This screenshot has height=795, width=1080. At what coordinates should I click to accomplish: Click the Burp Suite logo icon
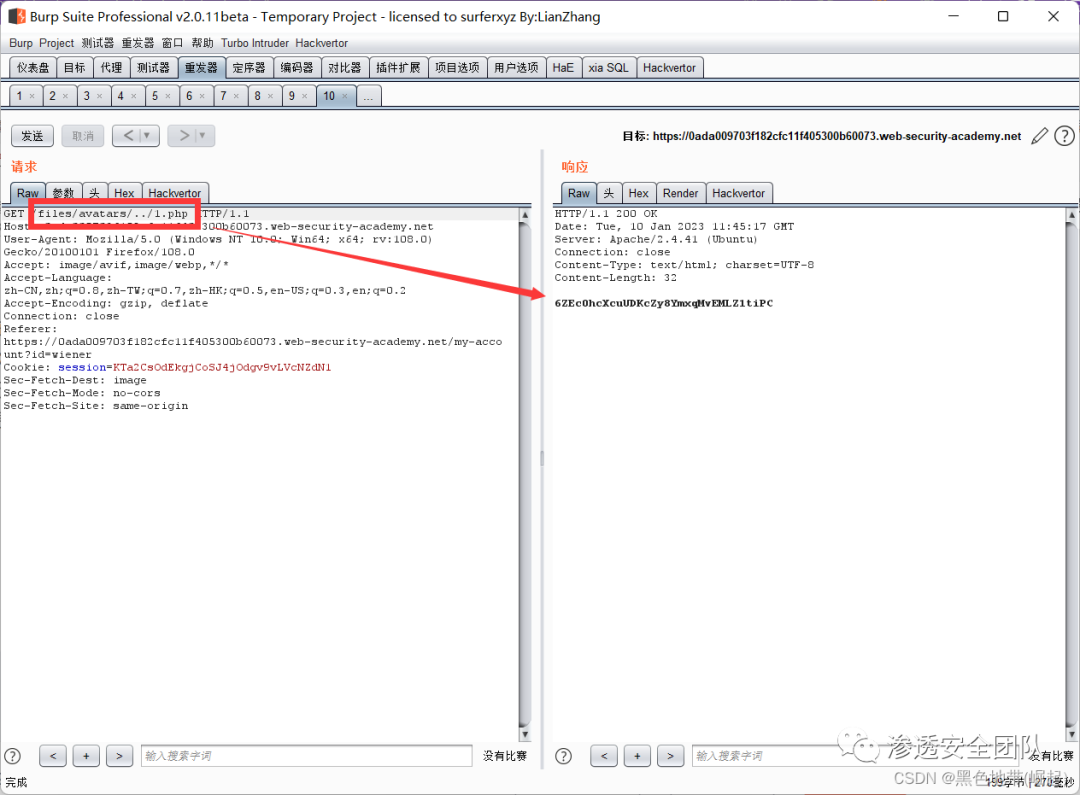pyautogui.click(x=17, y=16)
